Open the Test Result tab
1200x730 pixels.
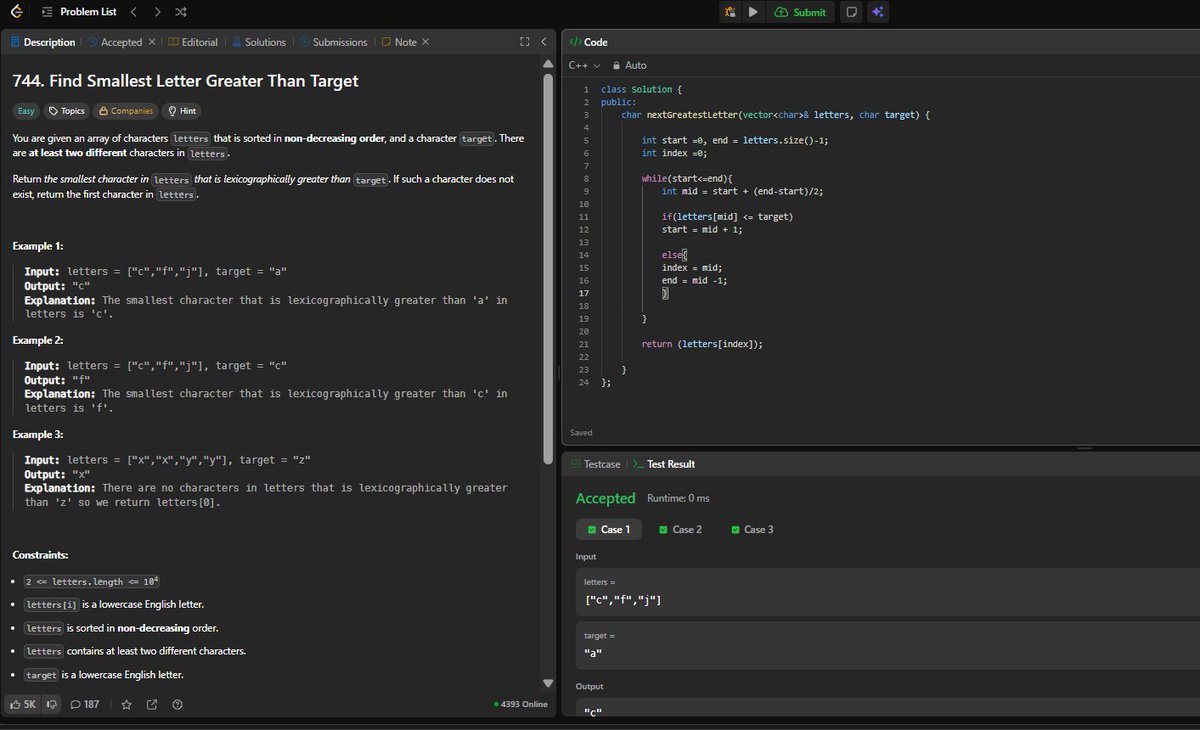(x=664, y=464)
